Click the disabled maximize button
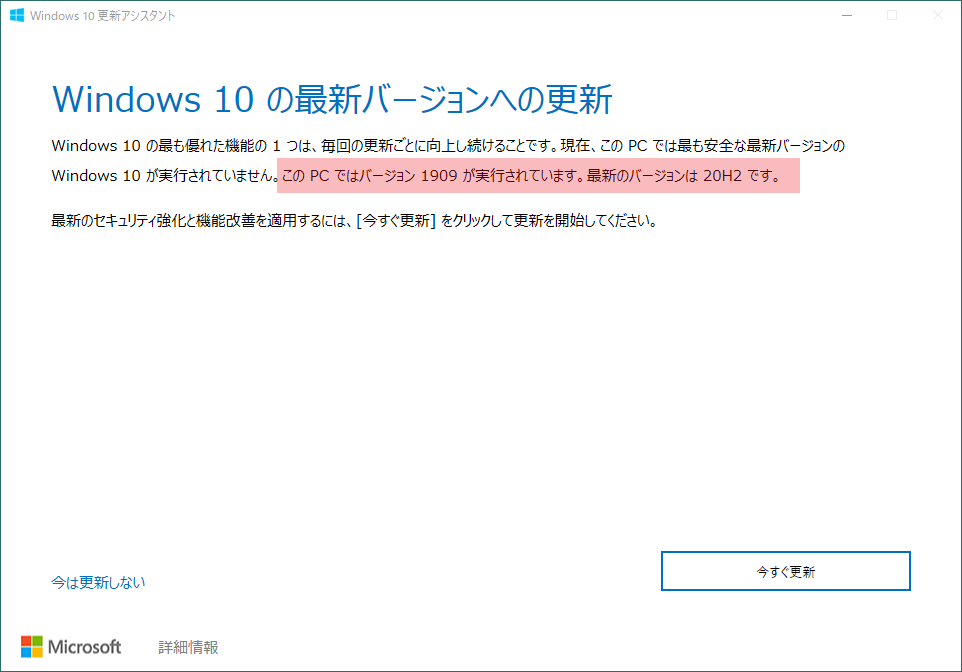The height and width of the screenshot is (672, 962). (x=890, y=15)
